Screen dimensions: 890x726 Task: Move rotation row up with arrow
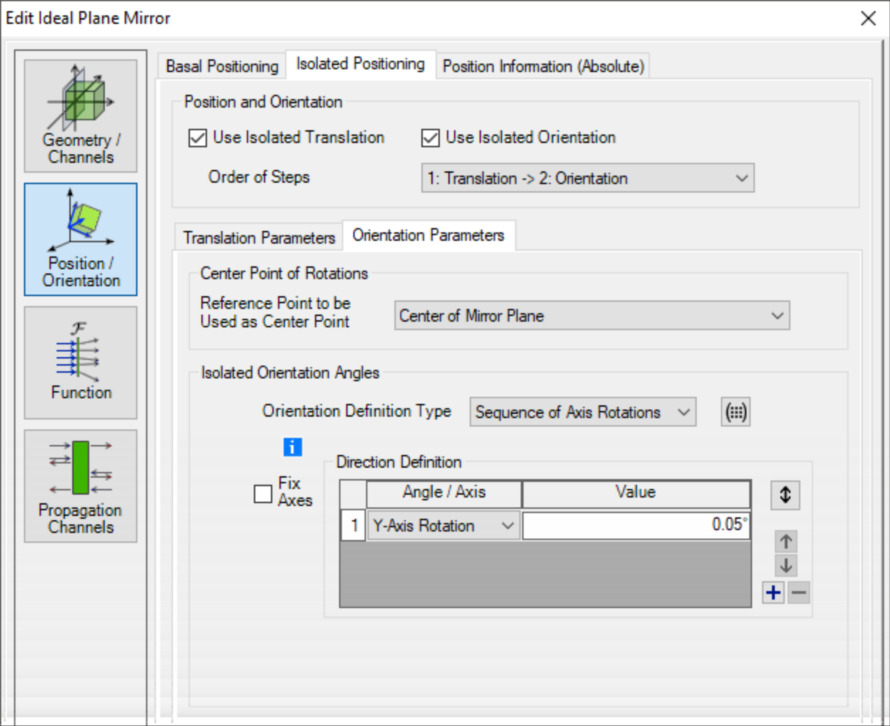click(x=786, y=542)
